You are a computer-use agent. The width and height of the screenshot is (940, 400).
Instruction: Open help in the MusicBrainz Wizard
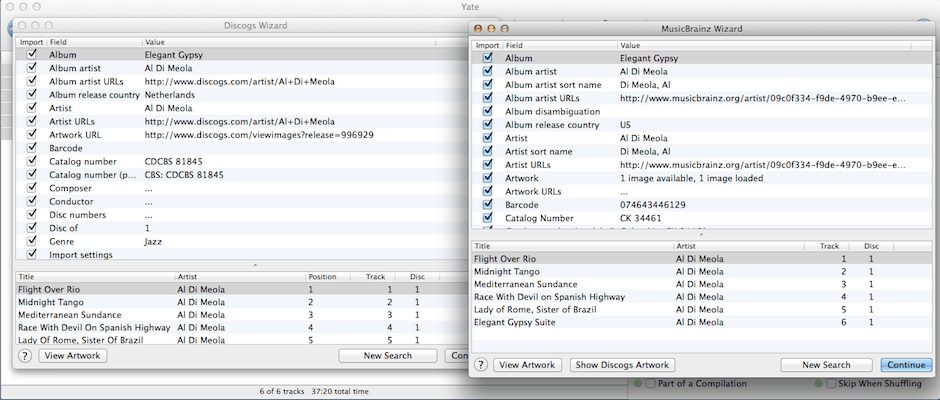[481, 365]
